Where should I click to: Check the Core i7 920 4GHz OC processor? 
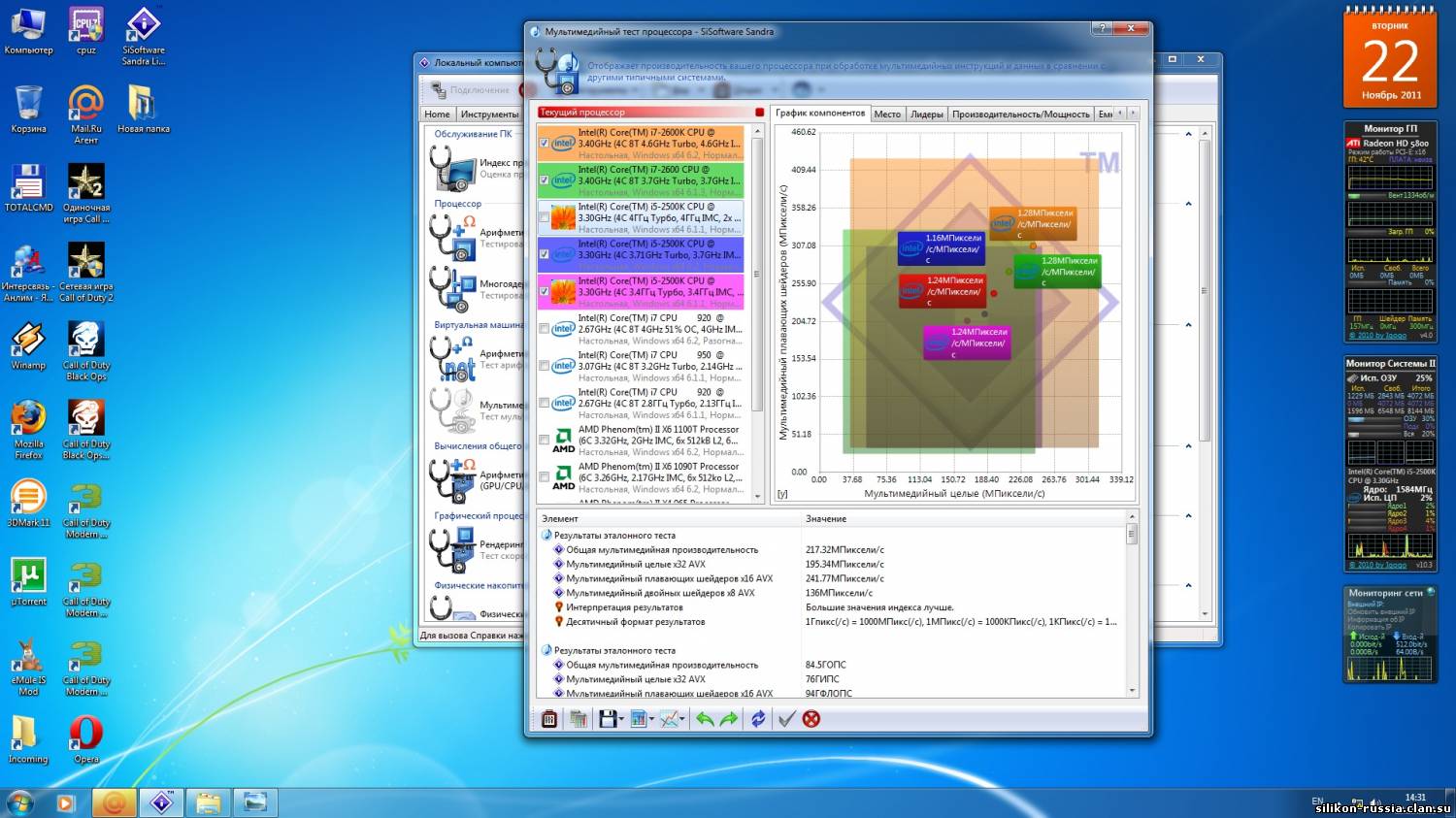(544, 329)
